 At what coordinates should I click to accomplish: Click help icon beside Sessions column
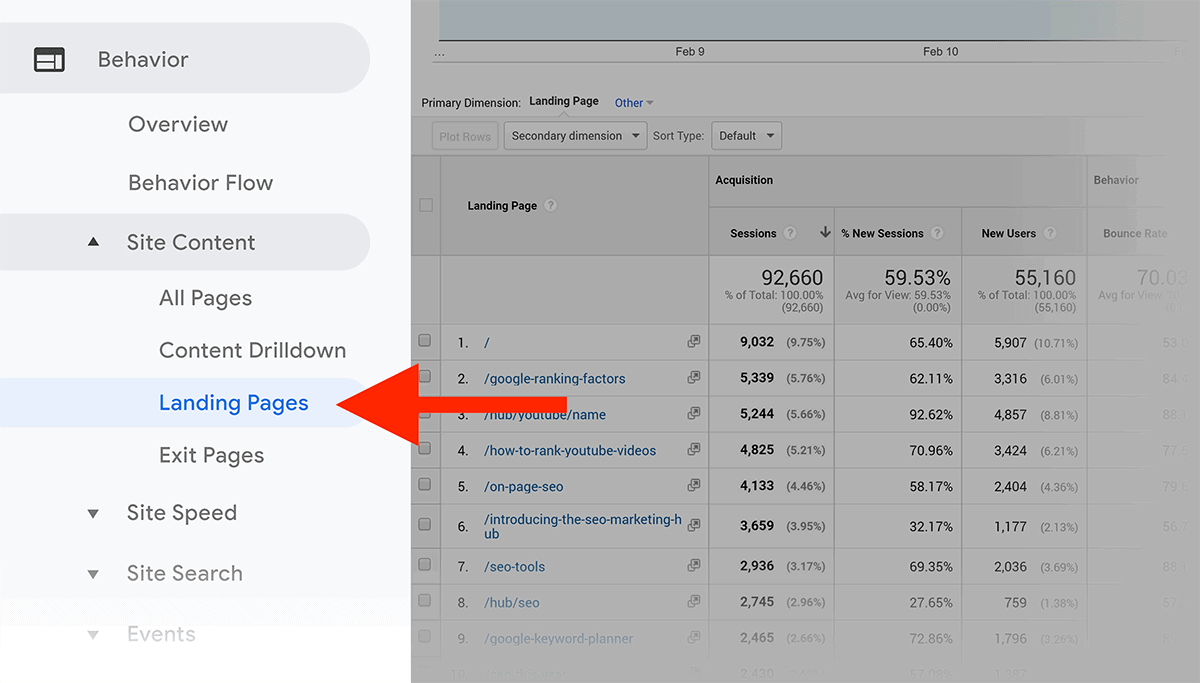(790, 234)
